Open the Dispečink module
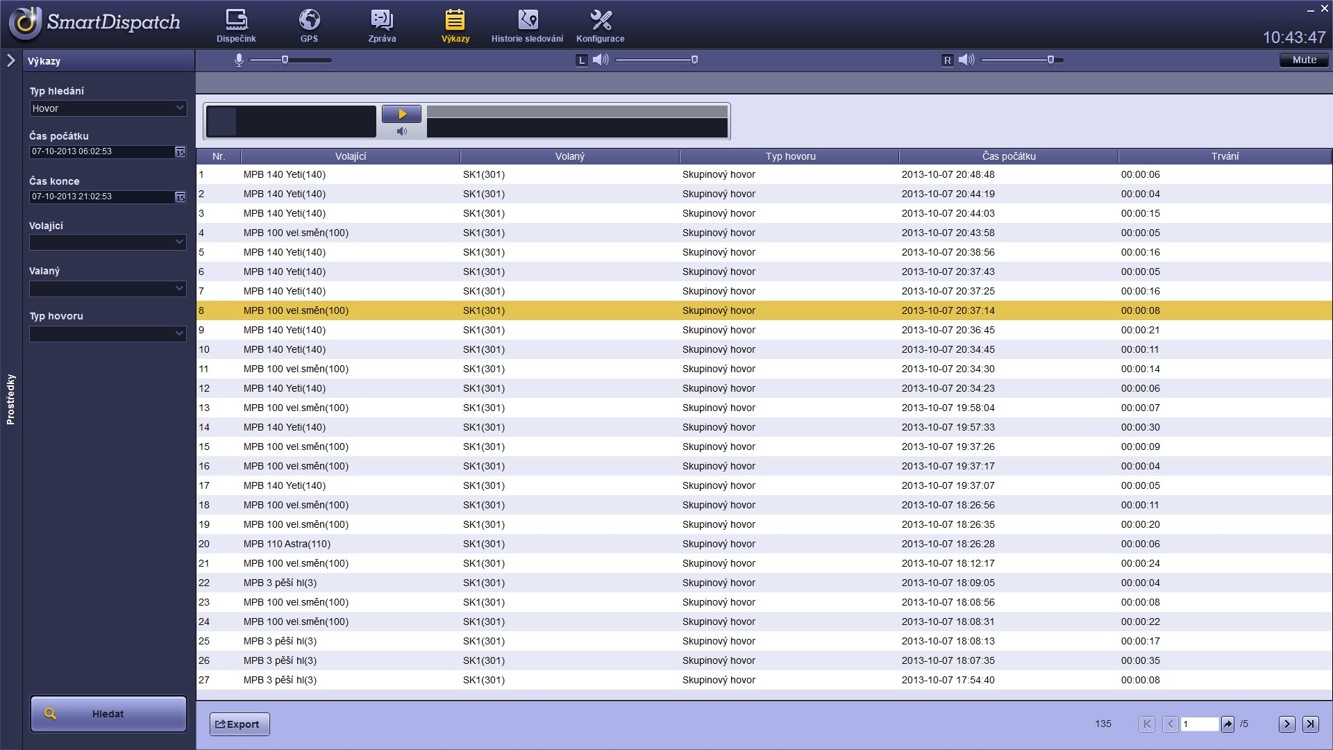 click(236, 26)
